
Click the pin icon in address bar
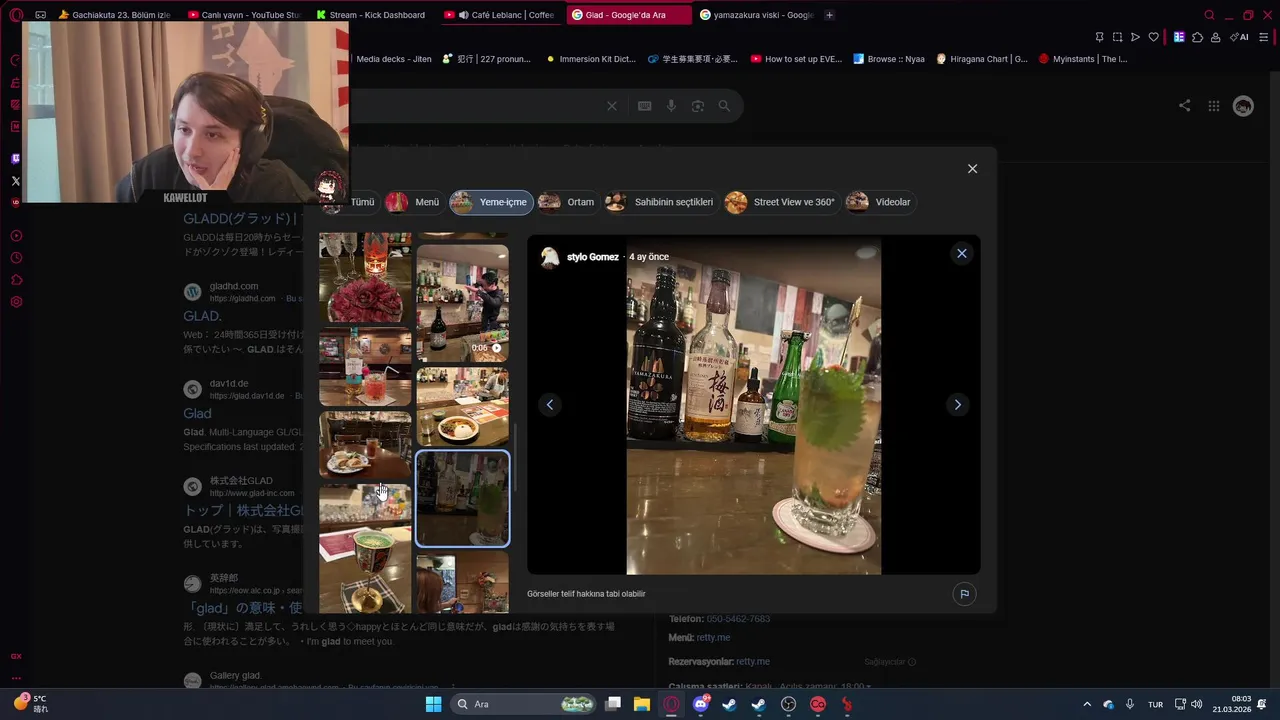(x=1099, y=37)
